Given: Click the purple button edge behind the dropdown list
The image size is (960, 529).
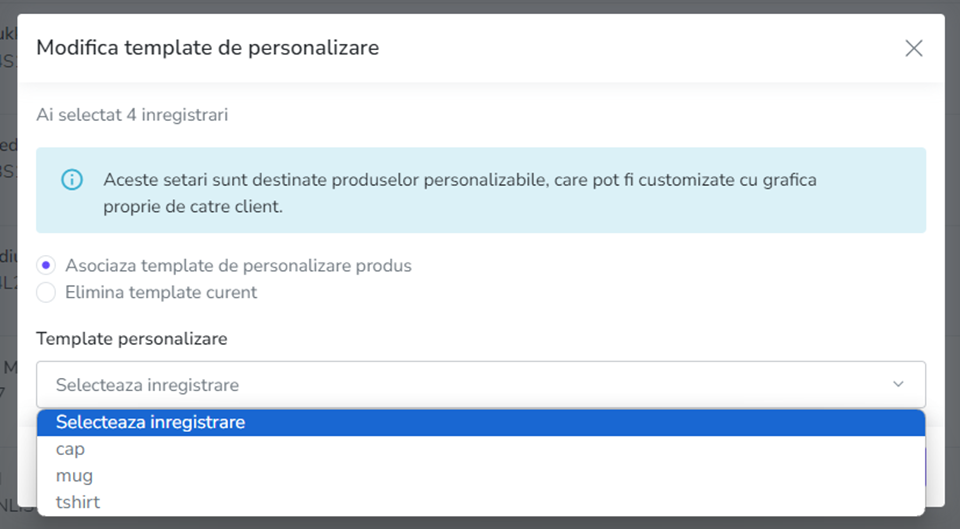Looking at the screenshot, I should click(x=925, y=467).
